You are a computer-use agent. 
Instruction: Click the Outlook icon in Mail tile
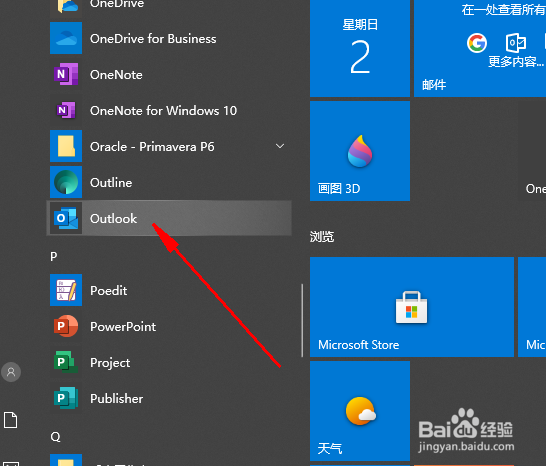pos(516,43)
